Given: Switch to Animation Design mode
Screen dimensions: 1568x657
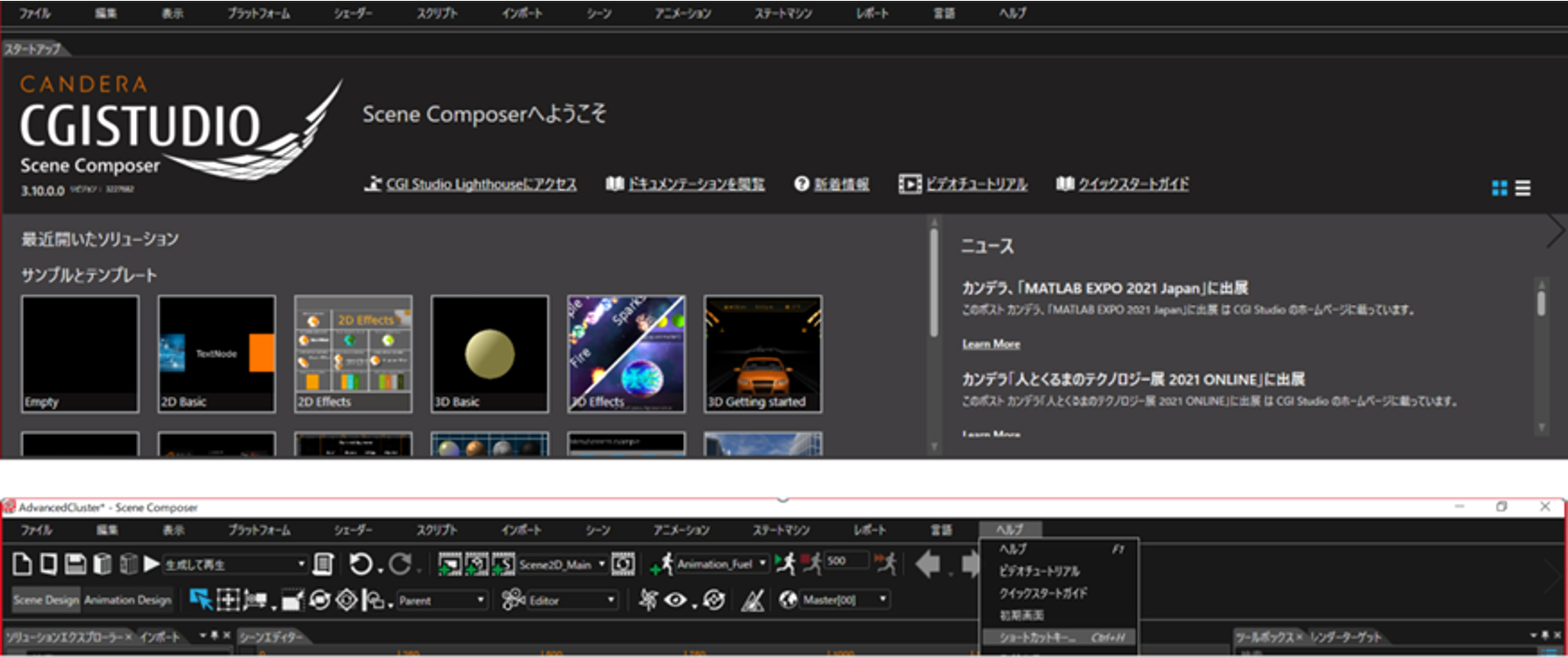Looking at the screenshot, I should [x=128, y=599].
